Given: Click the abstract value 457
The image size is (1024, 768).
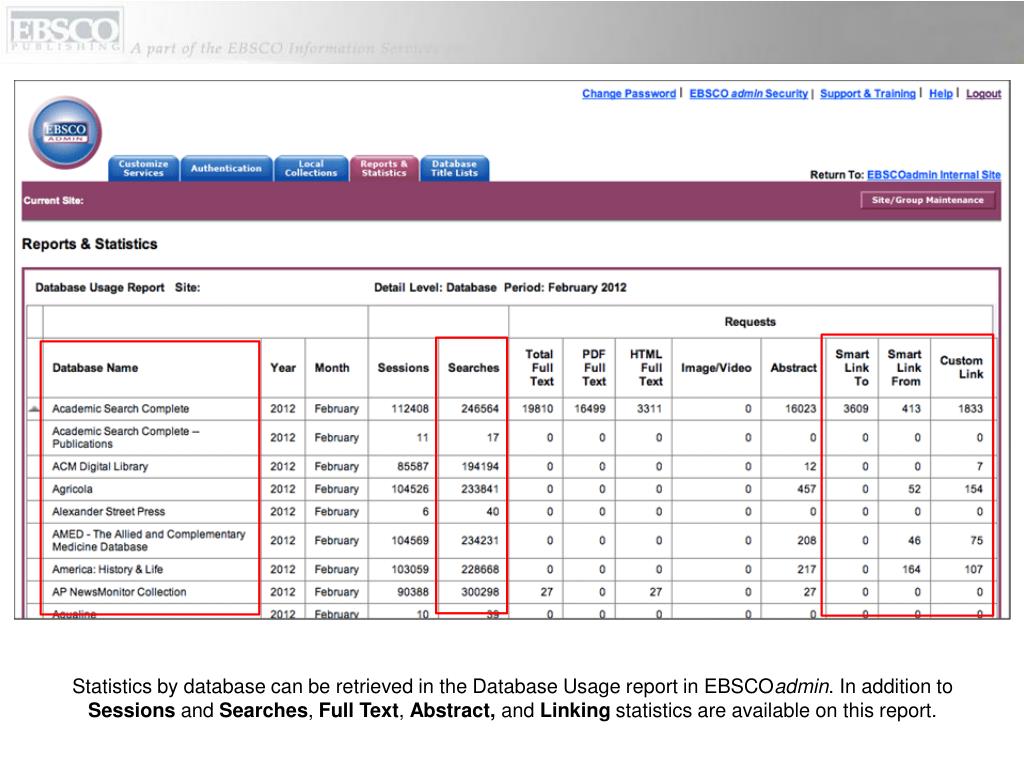Looking at the screenshot, I should (807, 489).
